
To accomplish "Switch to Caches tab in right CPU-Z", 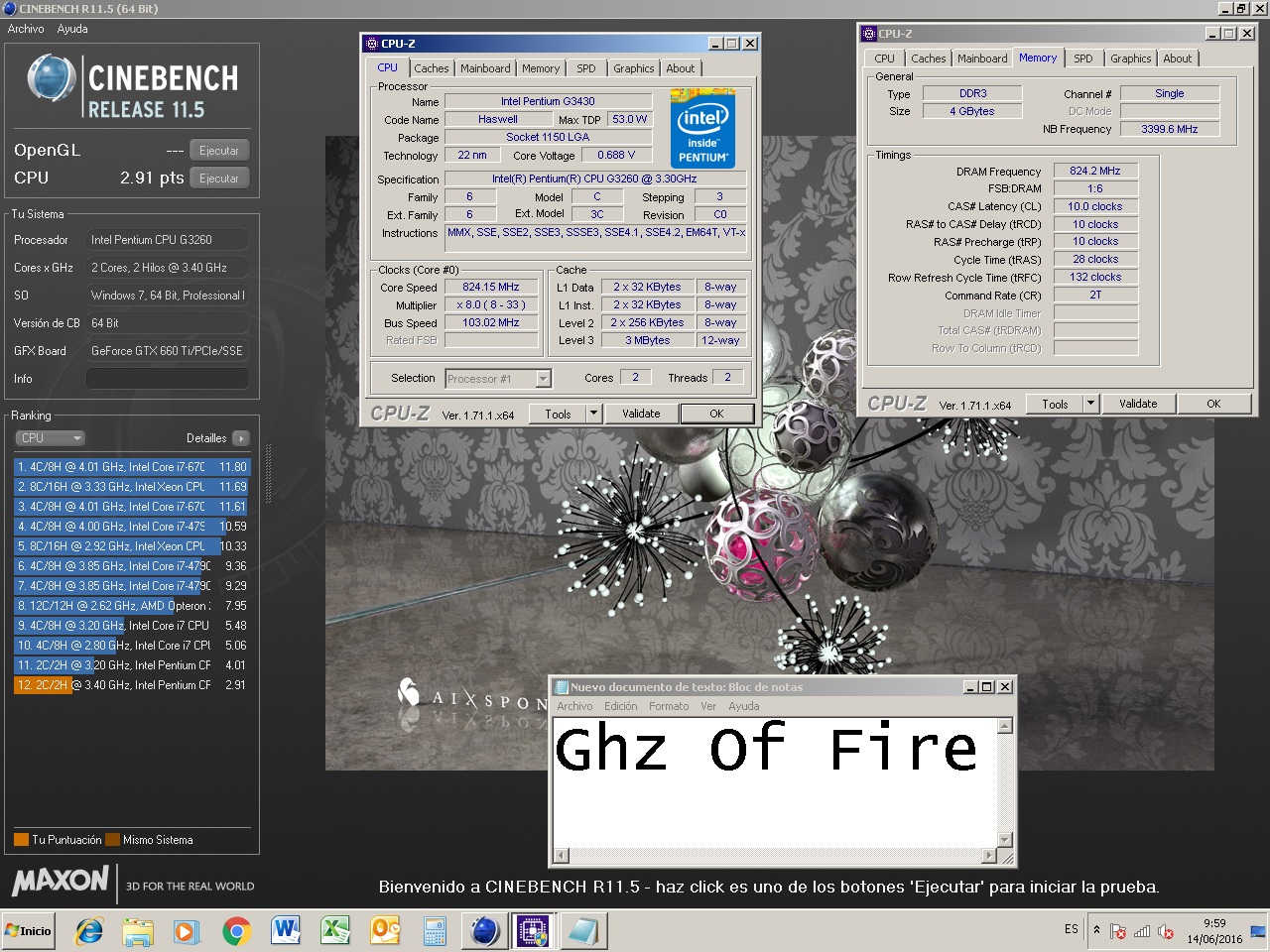I will coord(929,59).
